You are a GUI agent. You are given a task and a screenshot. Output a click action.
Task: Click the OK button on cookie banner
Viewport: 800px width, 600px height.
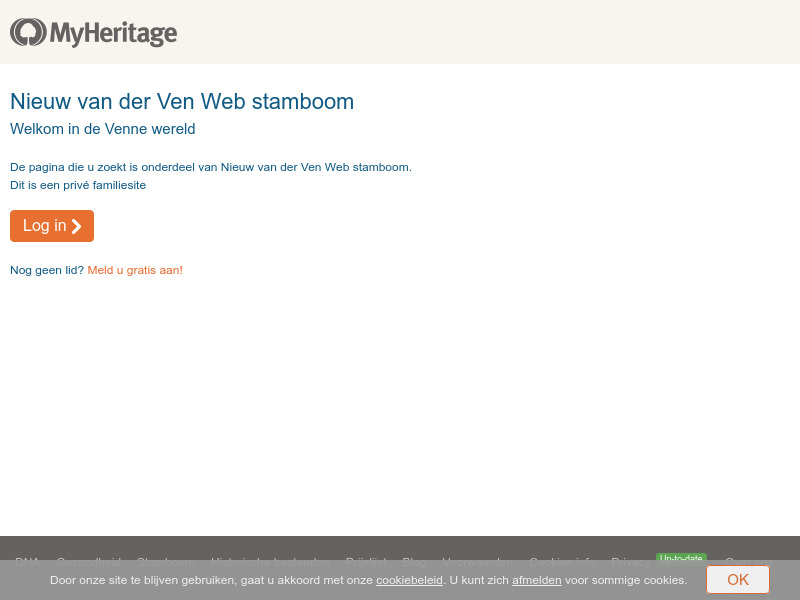[x=738, y=580]
